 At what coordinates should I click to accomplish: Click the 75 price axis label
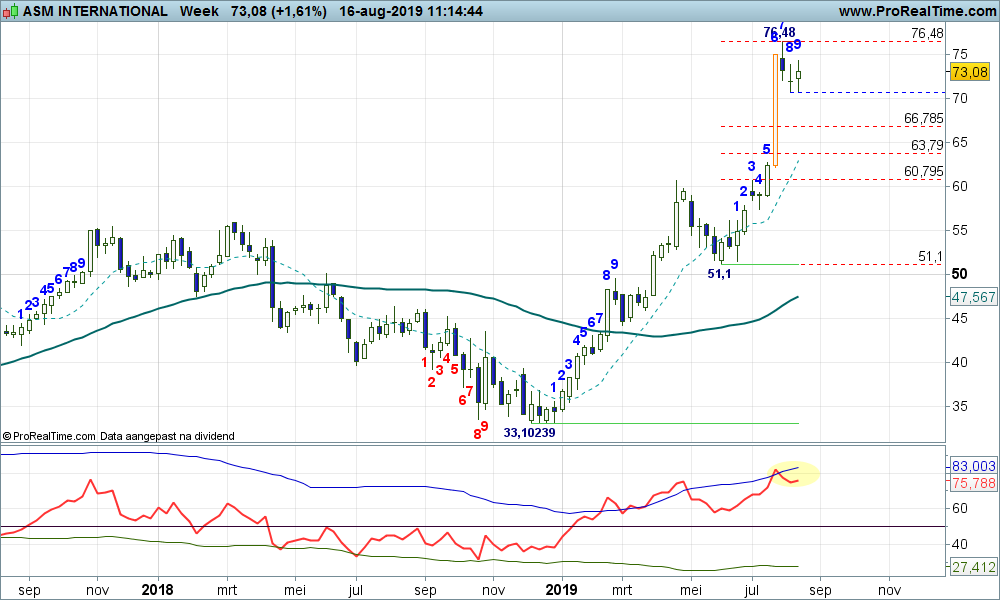(960, 54)
